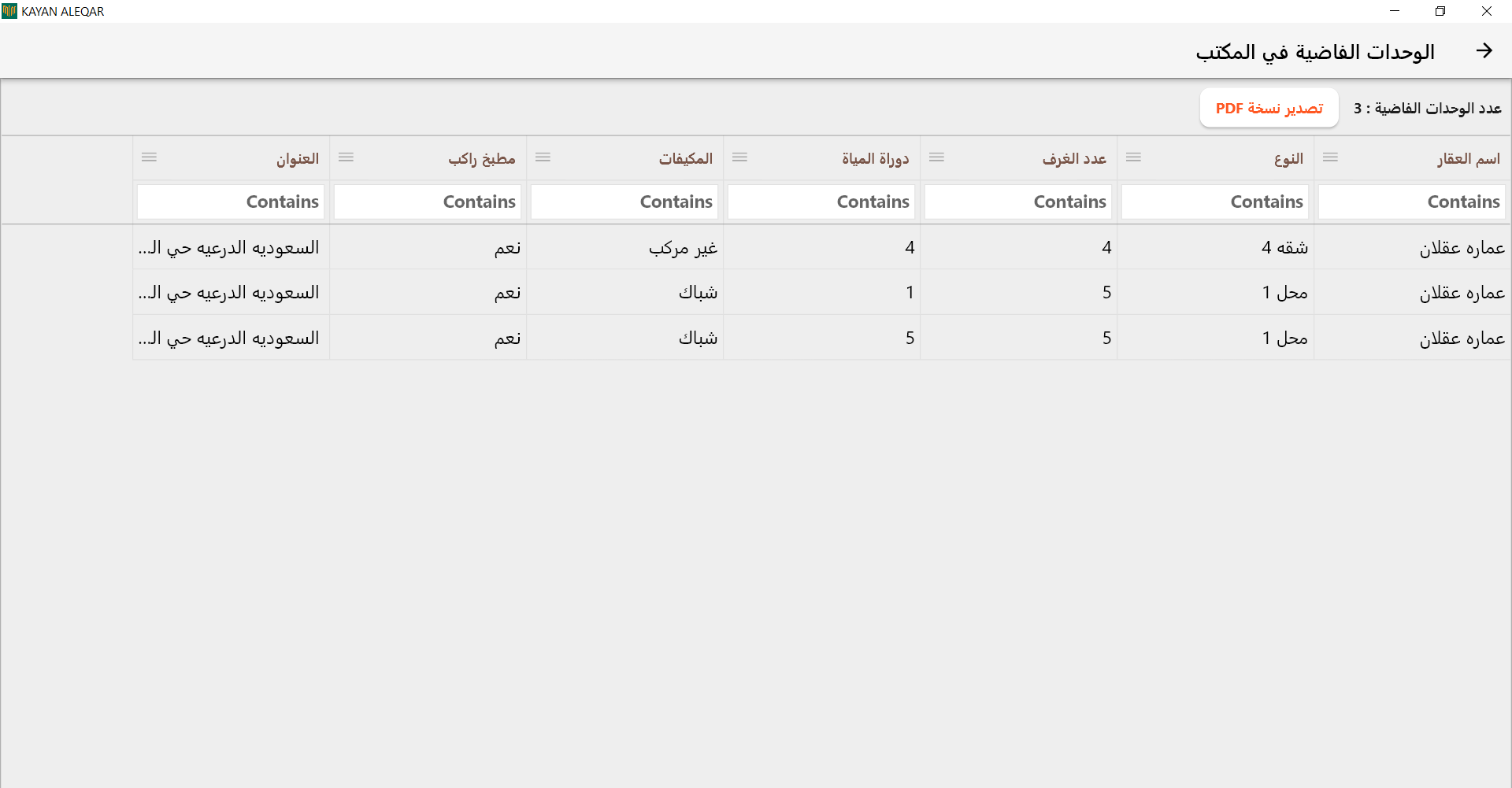Open column menu icon for دوراة المياة
The height and width of the screenshot is (788, 1512).
click(739, 157)
